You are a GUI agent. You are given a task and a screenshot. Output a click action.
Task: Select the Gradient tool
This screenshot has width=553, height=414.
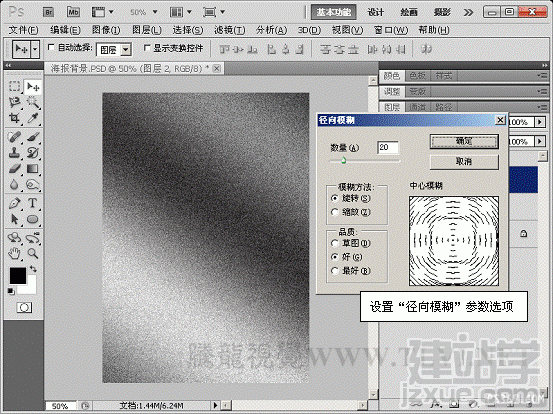point(32,169)
